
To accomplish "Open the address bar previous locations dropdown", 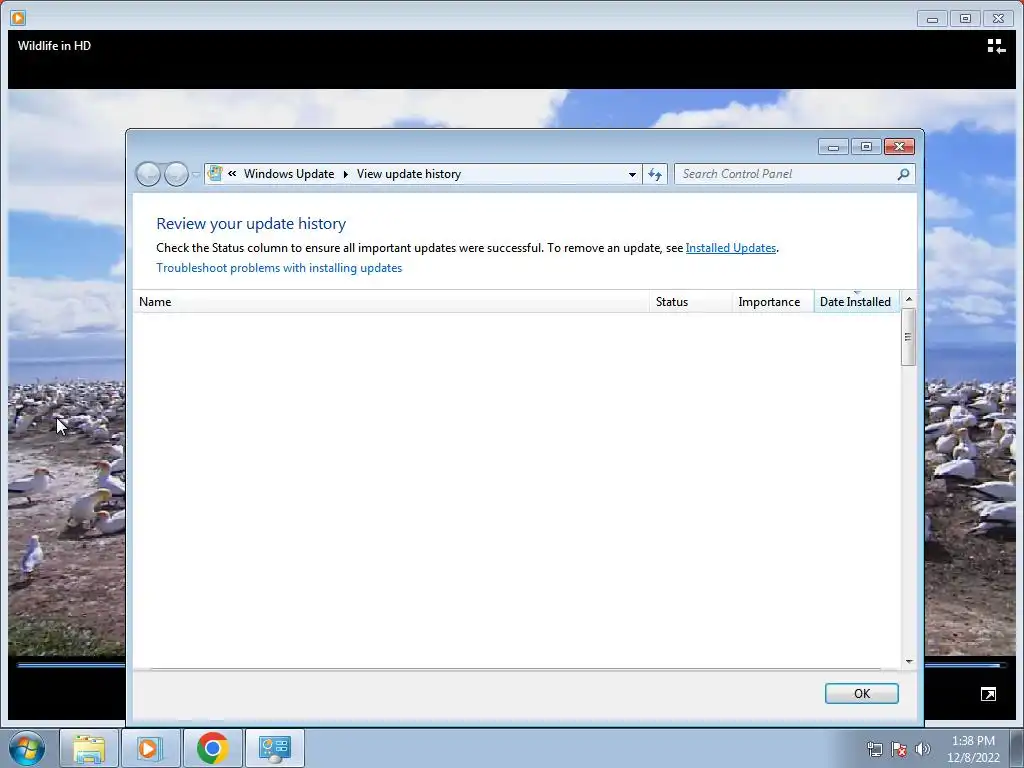I will (x=632, y=174).
